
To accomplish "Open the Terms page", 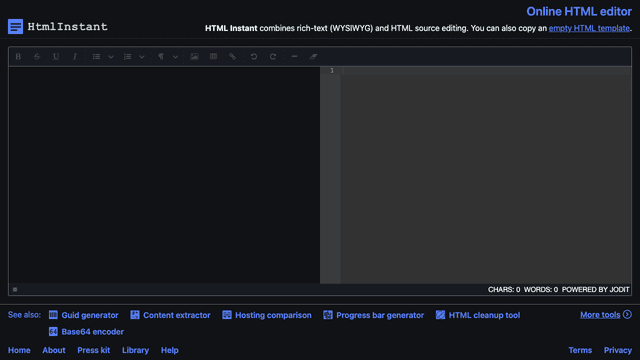I will (x=580, y=350).
